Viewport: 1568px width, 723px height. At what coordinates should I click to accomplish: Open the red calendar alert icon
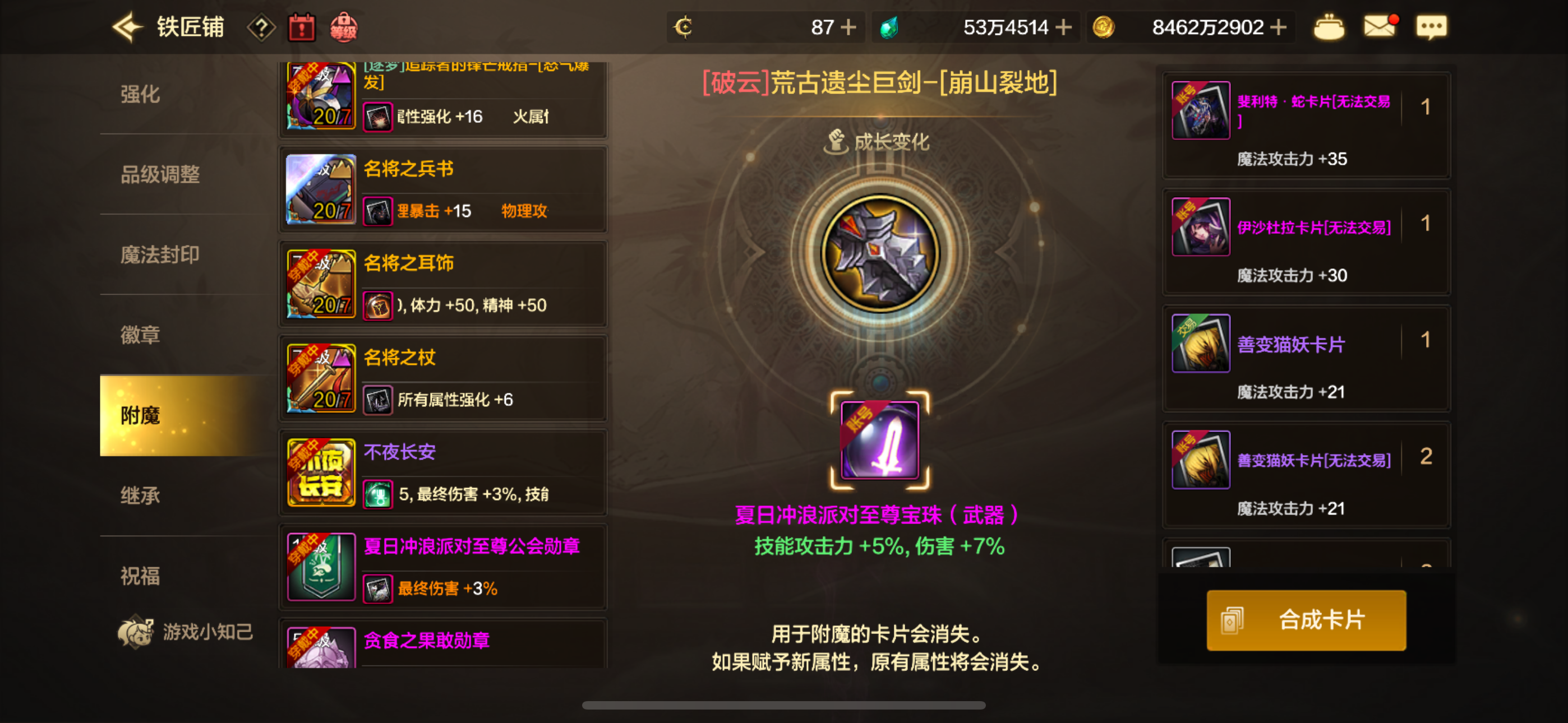click(301, 27)
